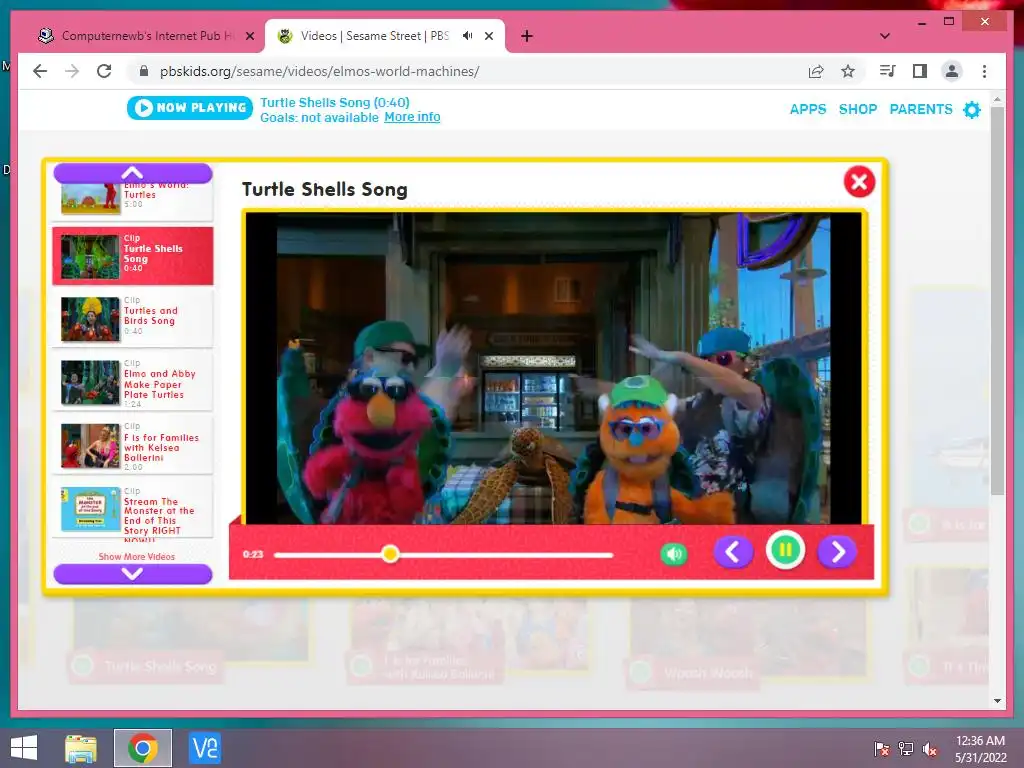The image size is (1024, 768).
Task: Go forward in Chrome
Action: coord(72,71)
